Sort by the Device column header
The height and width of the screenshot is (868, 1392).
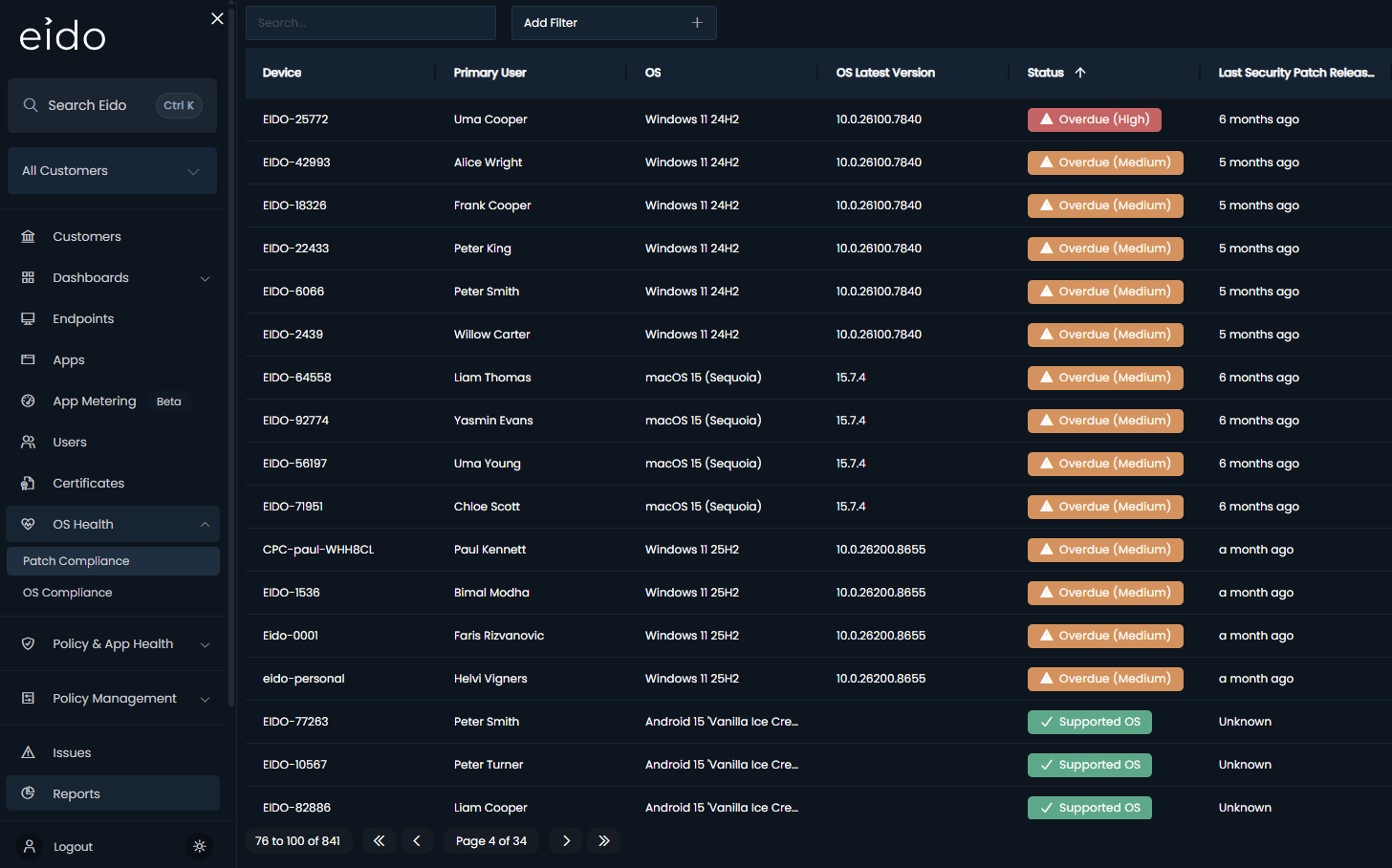(282, 73)
